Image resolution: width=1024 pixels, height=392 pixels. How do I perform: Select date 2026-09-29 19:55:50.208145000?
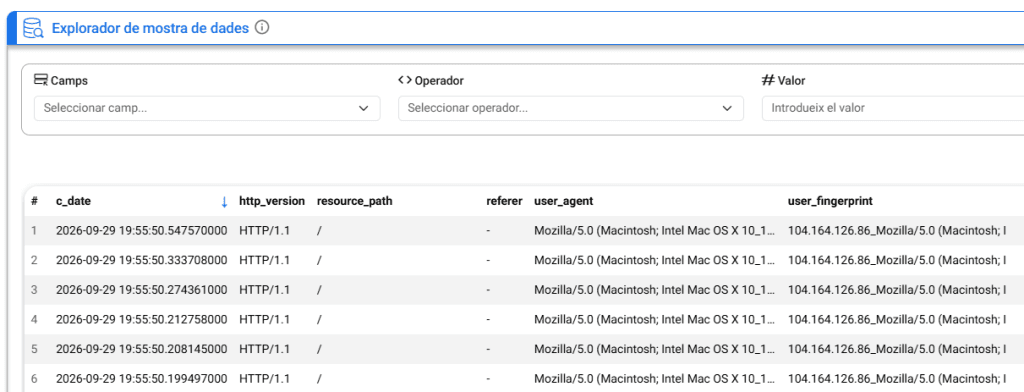coord(142,349)
